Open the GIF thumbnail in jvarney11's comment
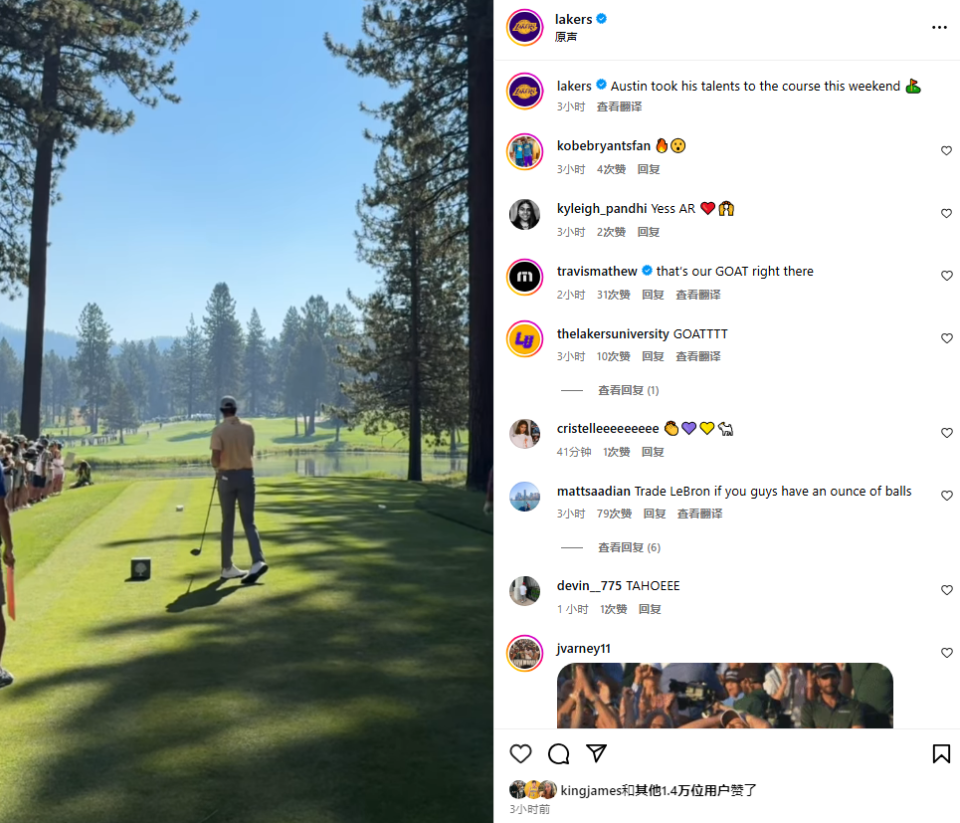960x823 pixels. click(x=724, y=696)
